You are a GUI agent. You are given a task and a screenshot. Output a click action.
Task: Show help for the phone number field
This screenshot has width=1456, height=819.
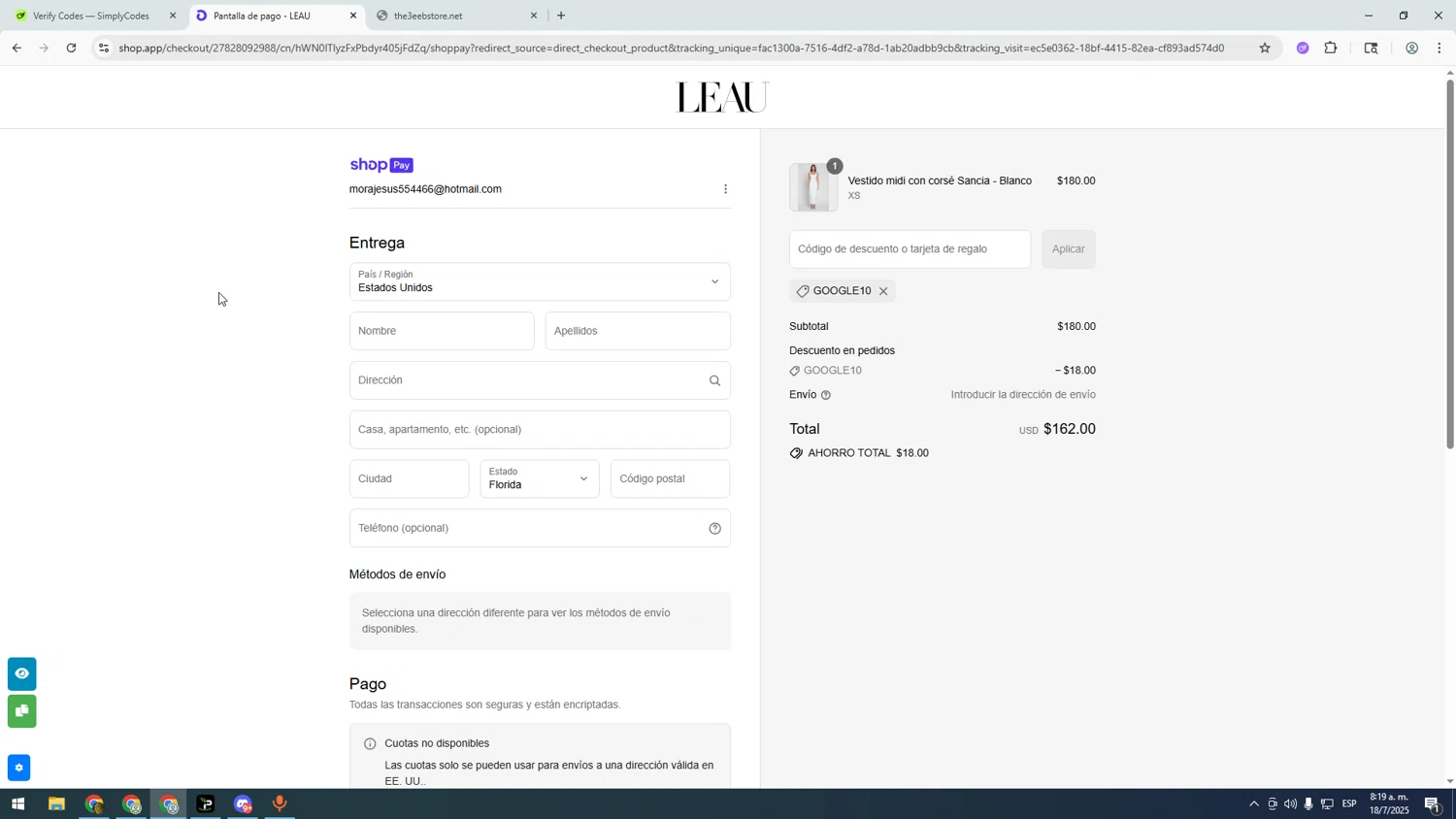click(714, 529)
